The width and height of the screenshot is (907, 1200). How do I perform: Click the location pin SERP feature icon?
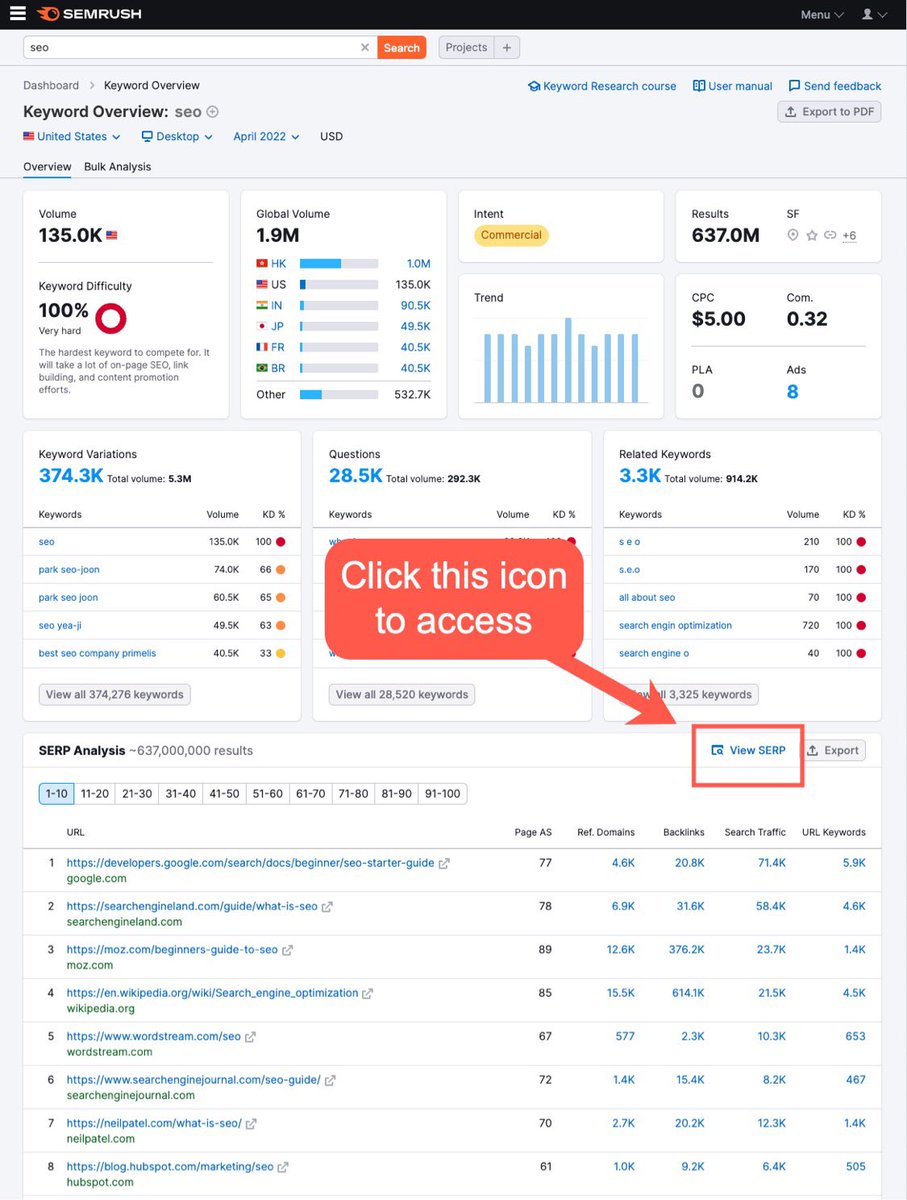(793, 235)
